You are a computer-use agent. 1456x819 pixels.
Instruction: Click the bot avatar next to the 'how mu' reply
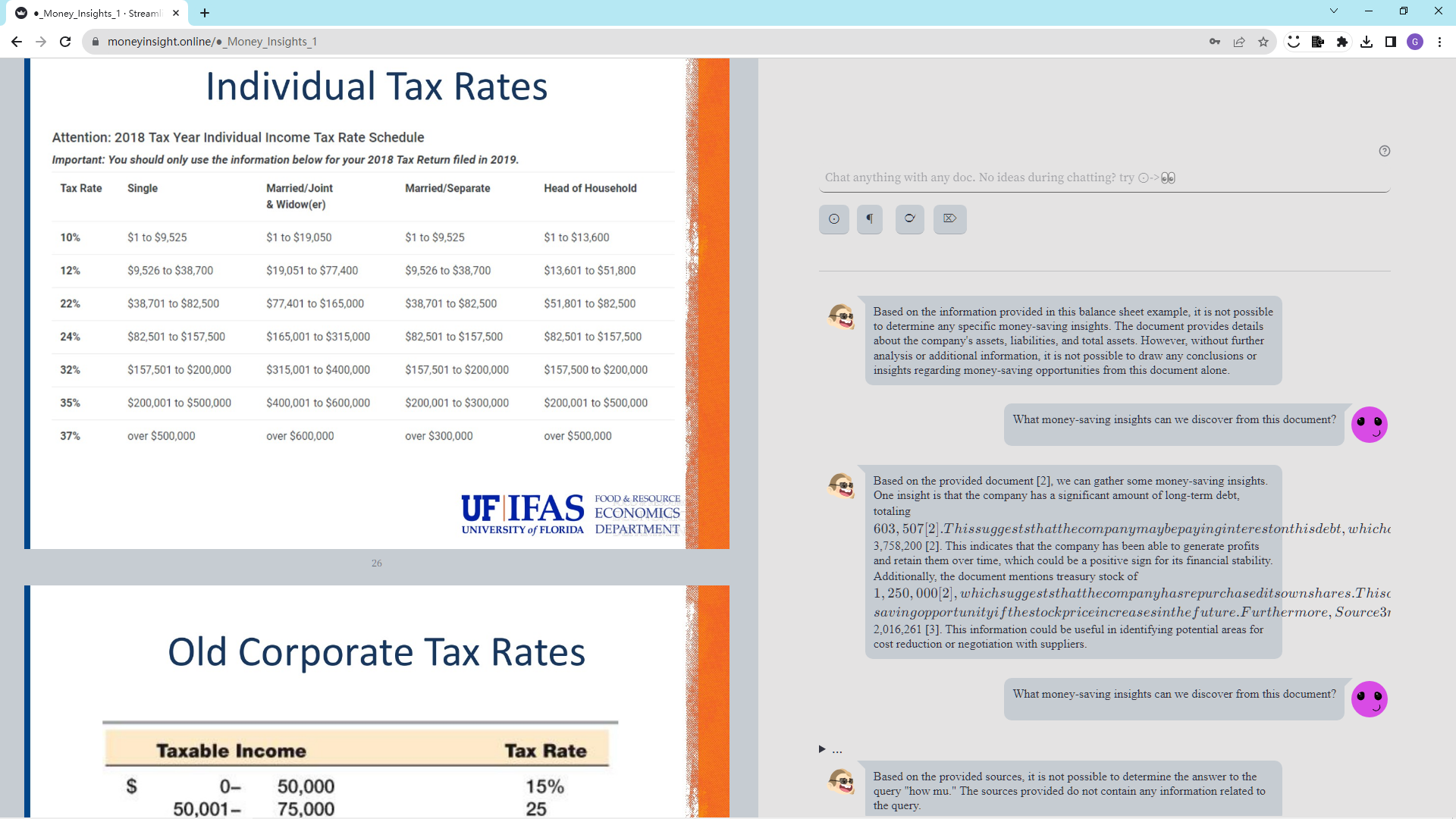[842, 781]
